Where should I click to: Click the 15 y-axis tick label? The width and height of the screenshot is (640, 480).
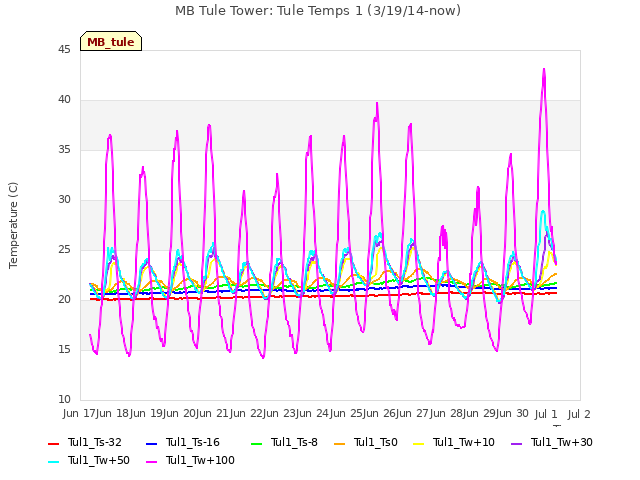[x=64, y=350]
